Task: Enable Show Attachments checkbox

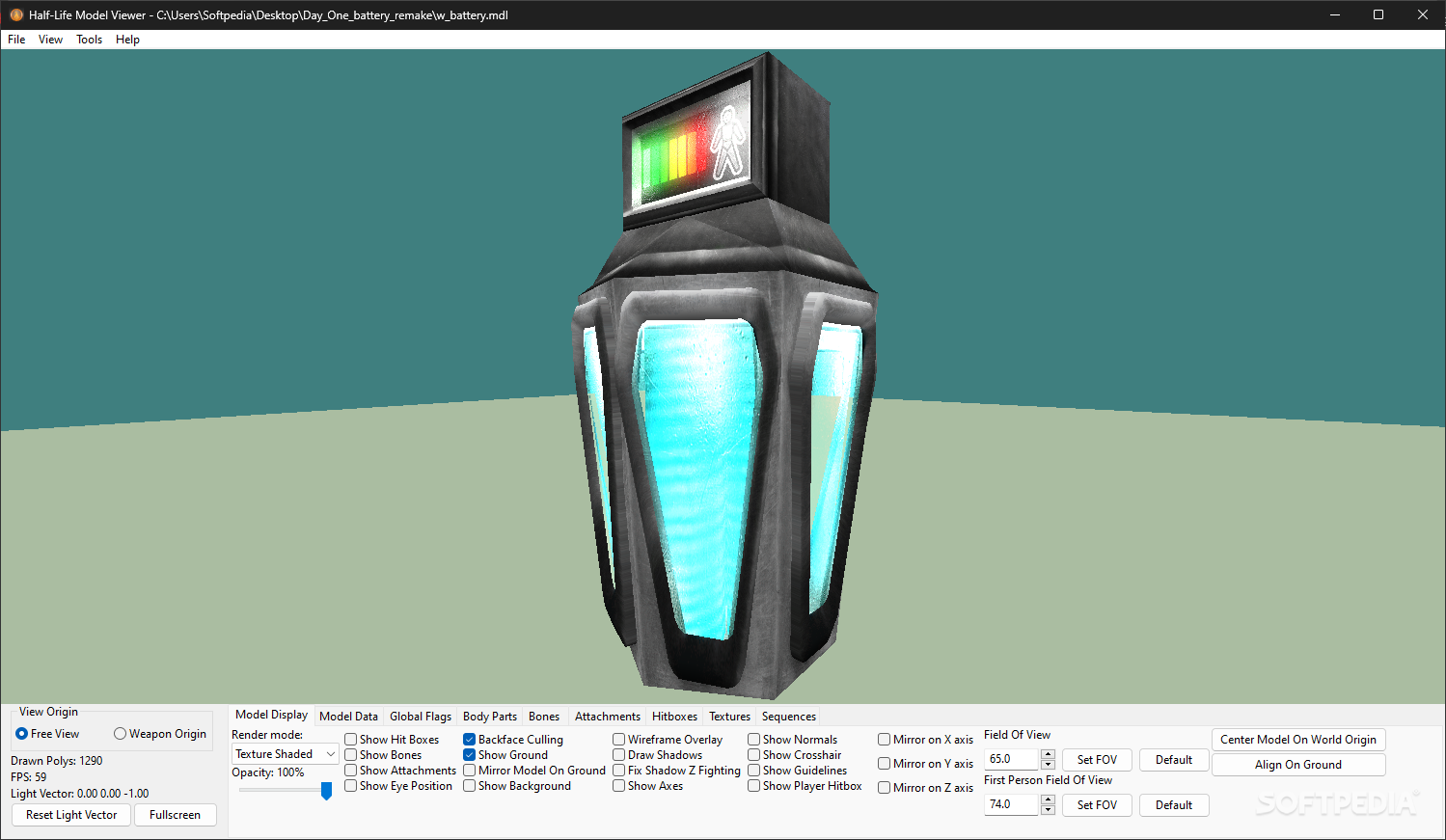Action: tap(400, 770)
